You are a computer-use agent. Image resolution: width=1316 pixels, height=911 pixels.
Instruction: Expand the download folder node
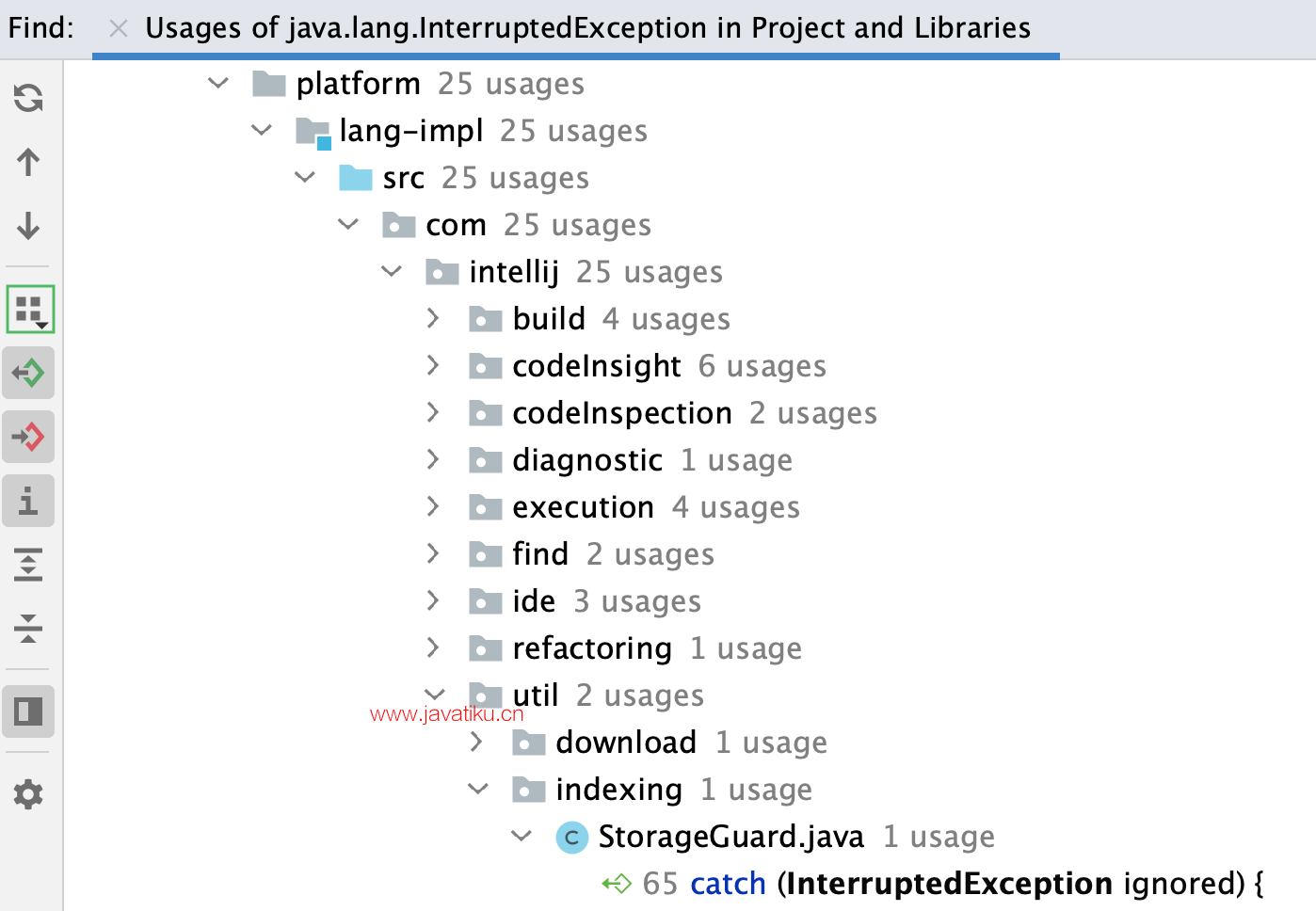coord(476,742)
